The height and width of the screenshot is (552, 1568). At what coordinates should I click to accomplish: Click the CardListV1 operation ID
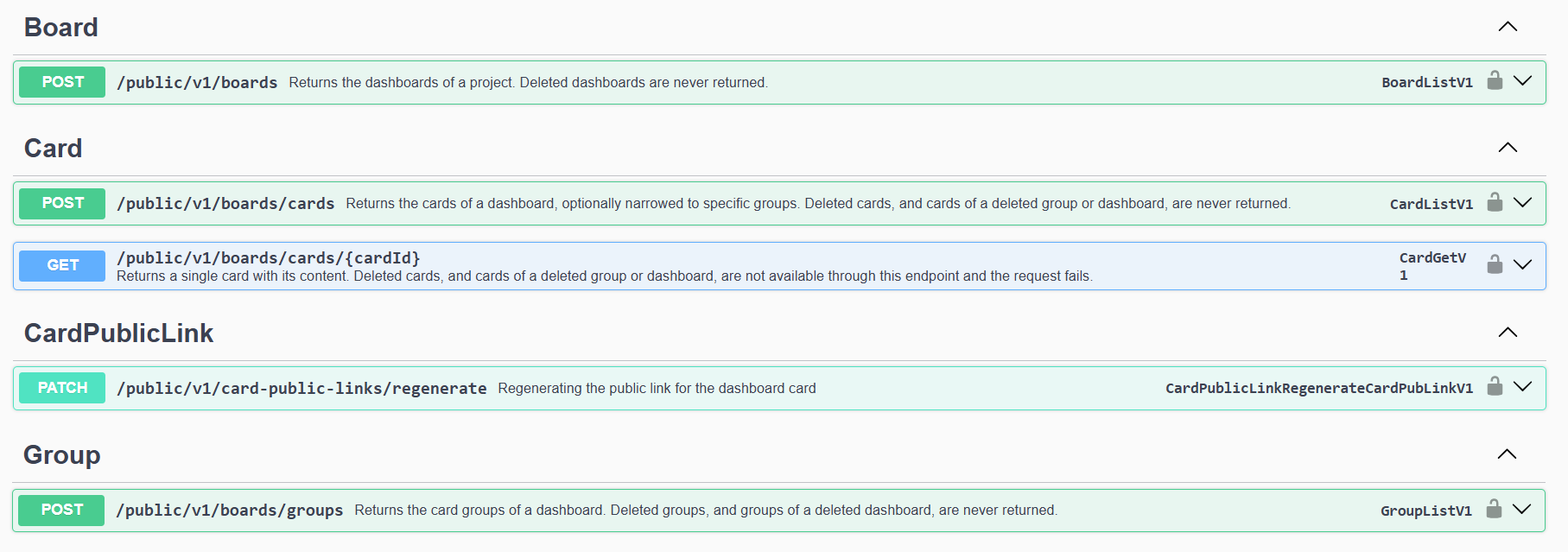1432,205
